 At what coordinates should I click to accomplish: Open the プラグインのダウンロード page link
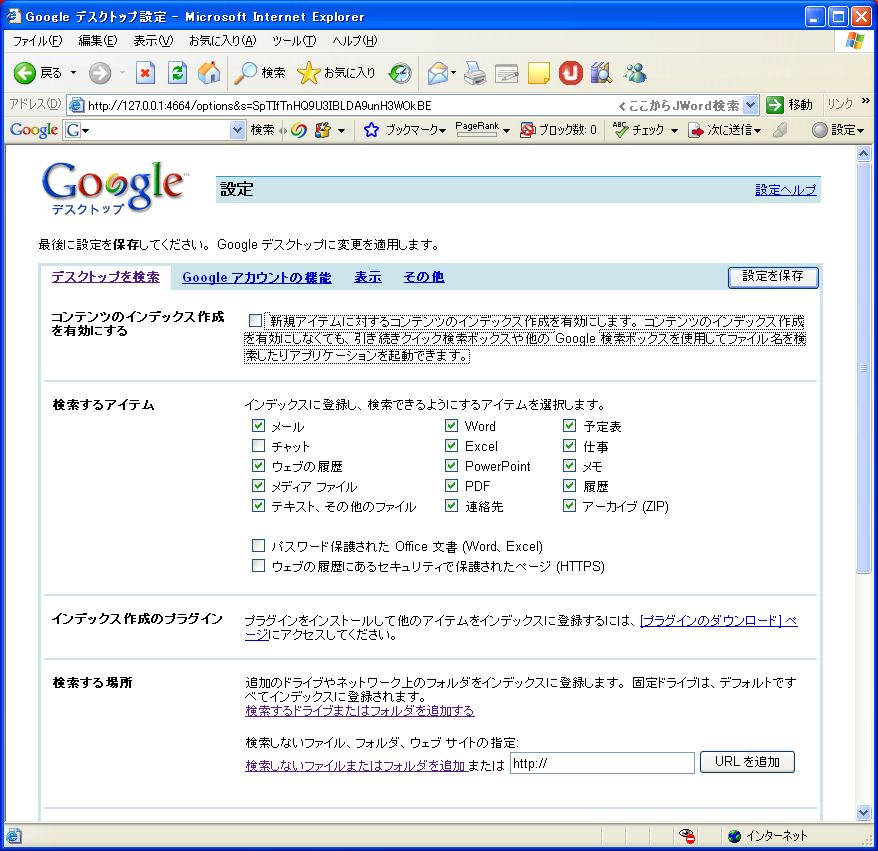point(718,620)
